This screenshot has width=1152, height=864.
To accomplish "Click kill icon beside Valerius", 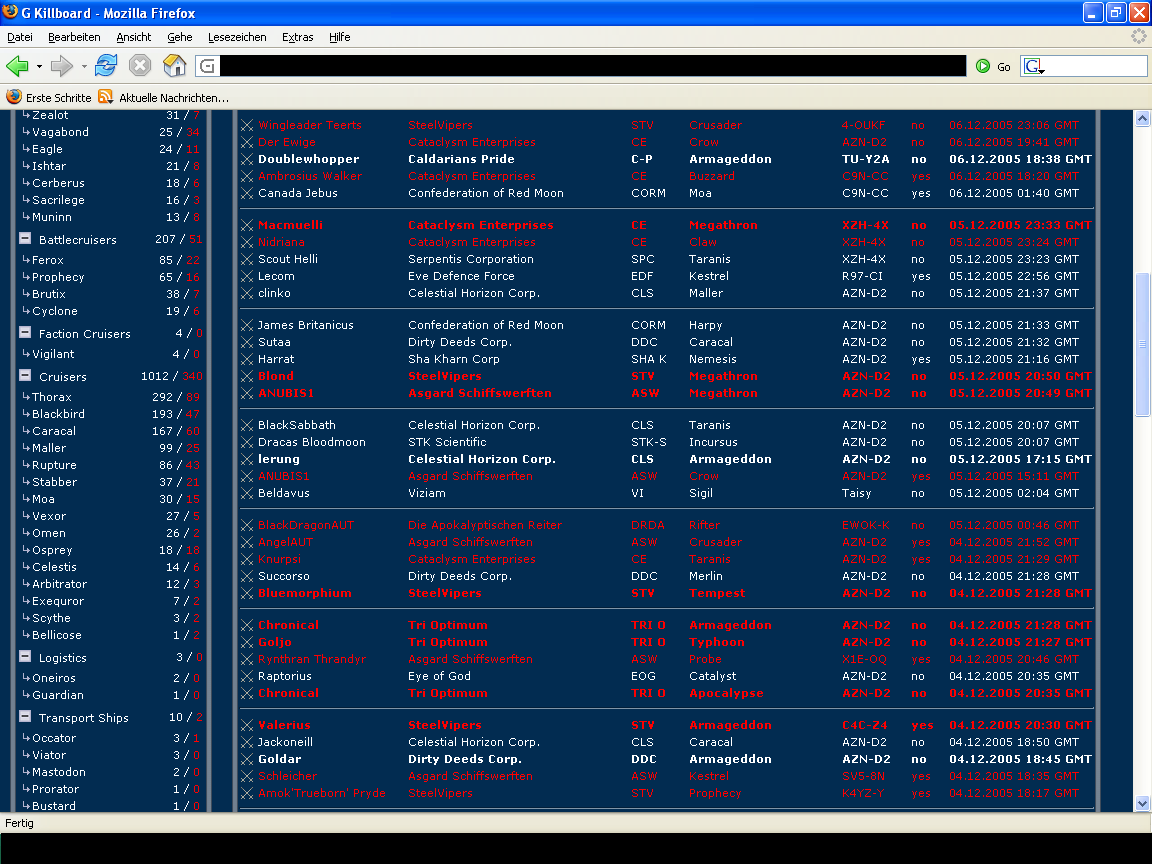I will coord(247,725).
